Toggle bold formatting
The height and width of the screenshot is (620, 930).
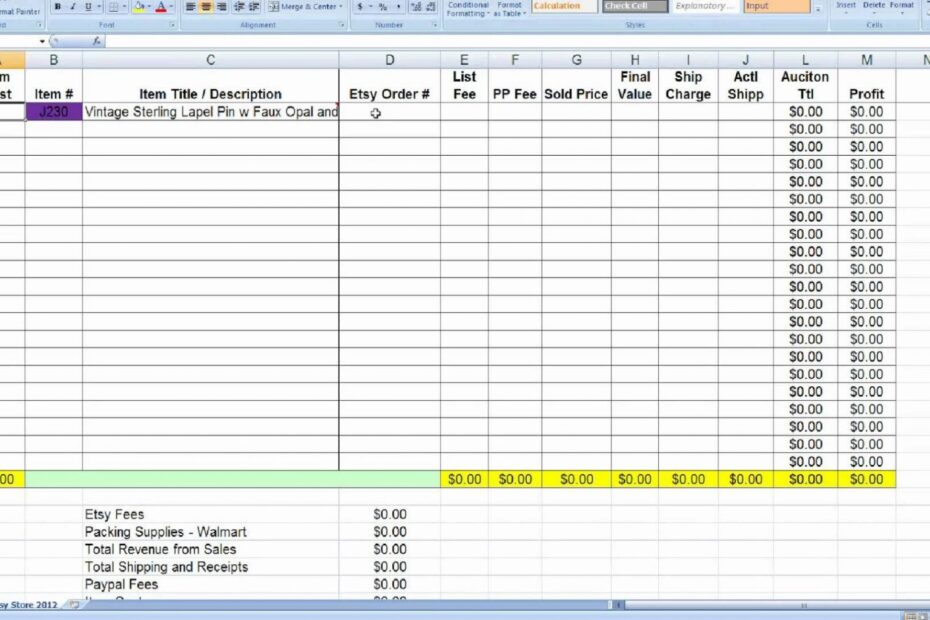point(57,6)
